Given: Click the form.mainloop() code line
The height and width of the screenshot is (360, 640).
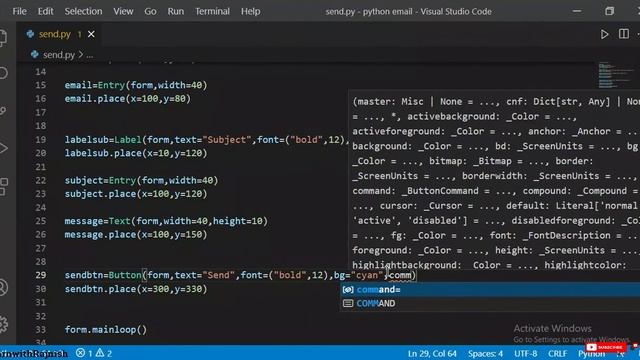Looking at the screenshot, I should (106, 329).
